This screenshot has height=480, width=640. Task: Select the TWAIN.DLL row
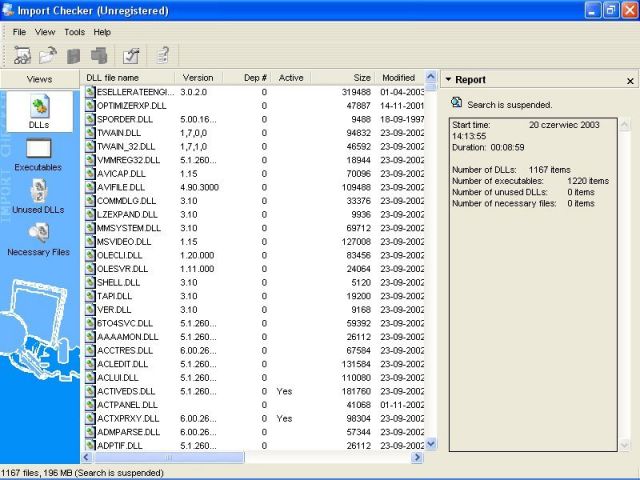point(119,133)
